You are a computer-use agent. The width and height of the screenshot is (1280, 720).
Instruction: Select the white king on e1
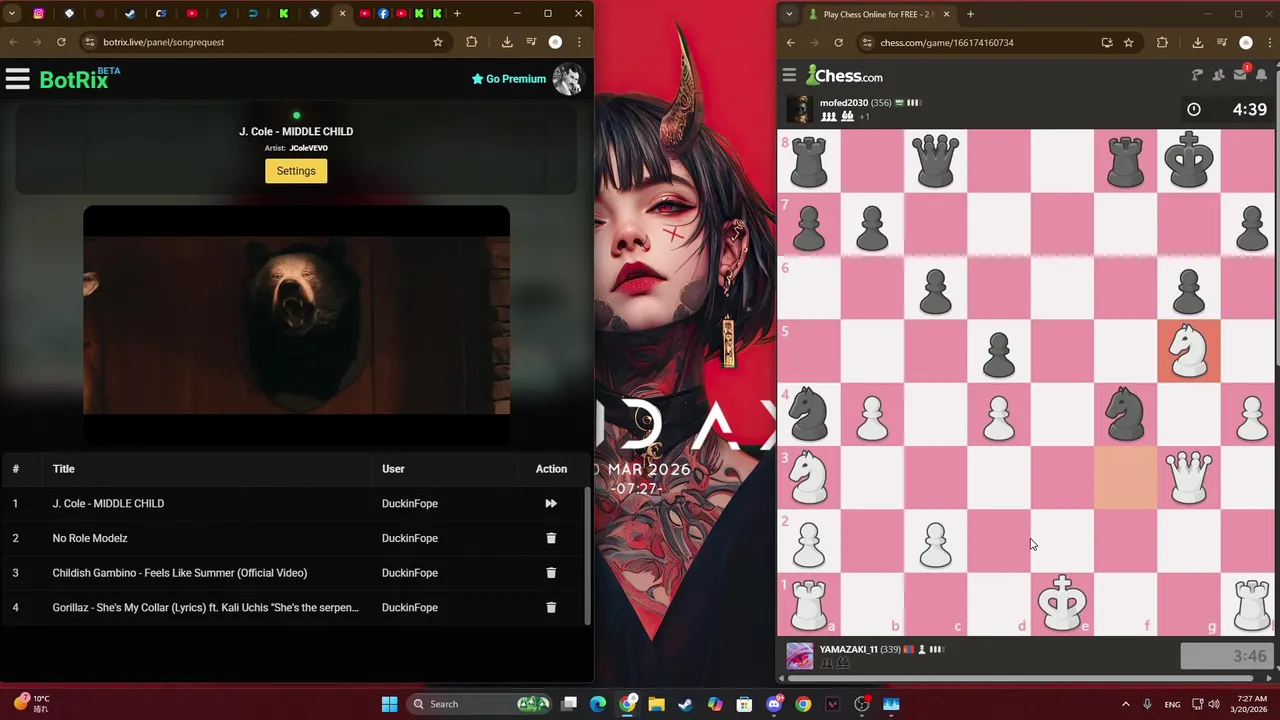[1062, 604]
